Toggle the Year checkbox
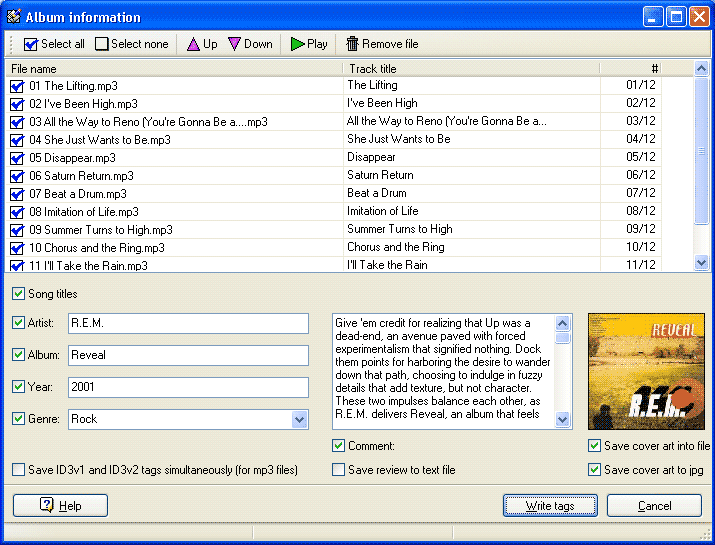The image size is (715, 545). click(x=18, y=387)
